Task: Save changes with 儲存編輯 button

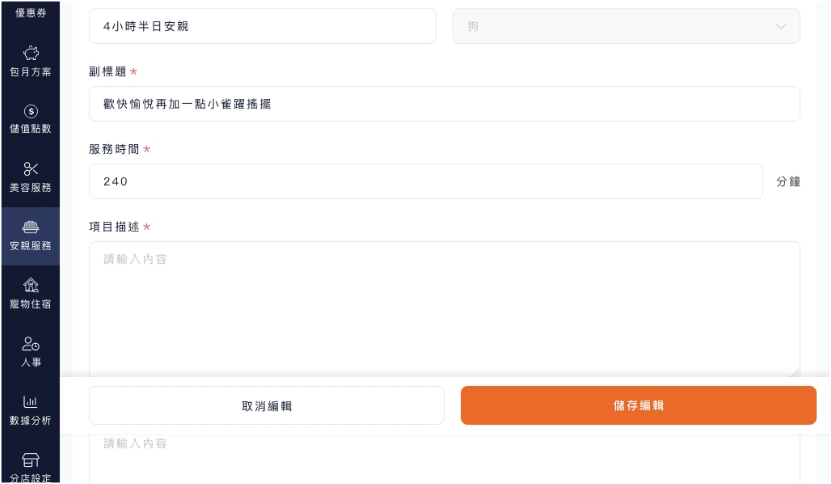Action: tap(638, 406)
